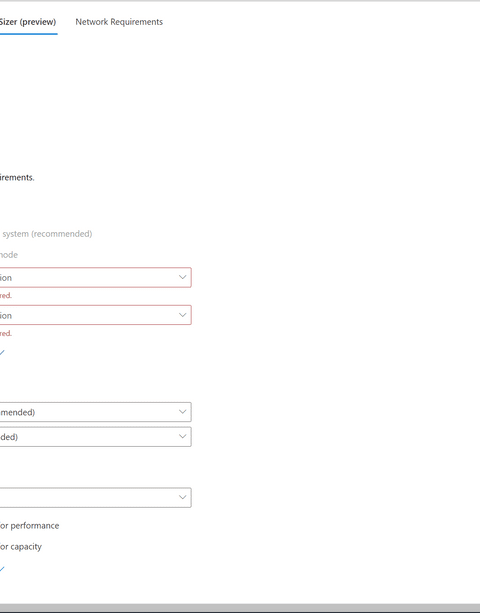Click blue chevron beneath 'or capacity' option
The image size is (480, 613).
point(2,569)
